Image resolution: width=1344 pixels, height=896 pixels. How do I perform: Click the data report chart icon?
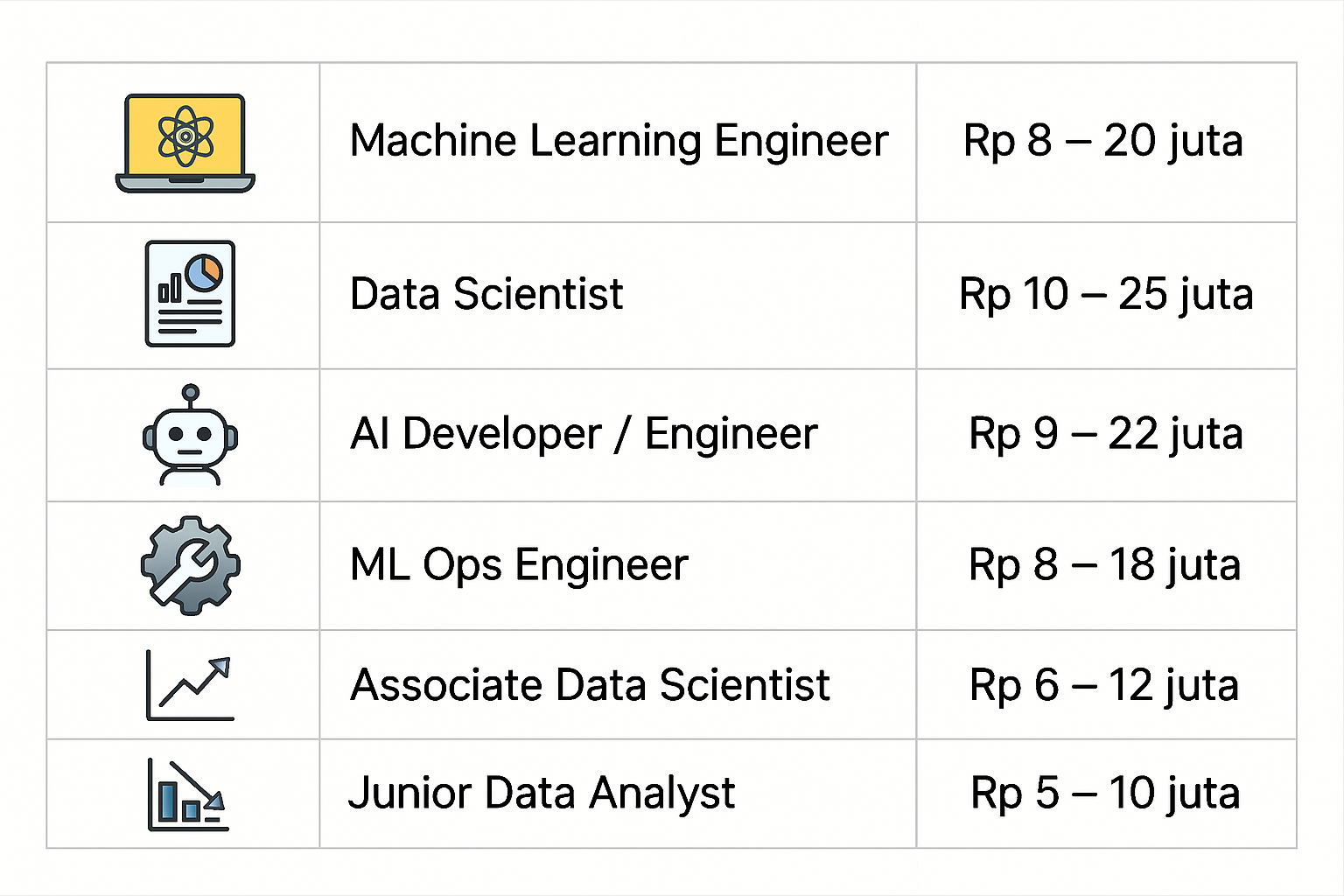click(190, 294)
